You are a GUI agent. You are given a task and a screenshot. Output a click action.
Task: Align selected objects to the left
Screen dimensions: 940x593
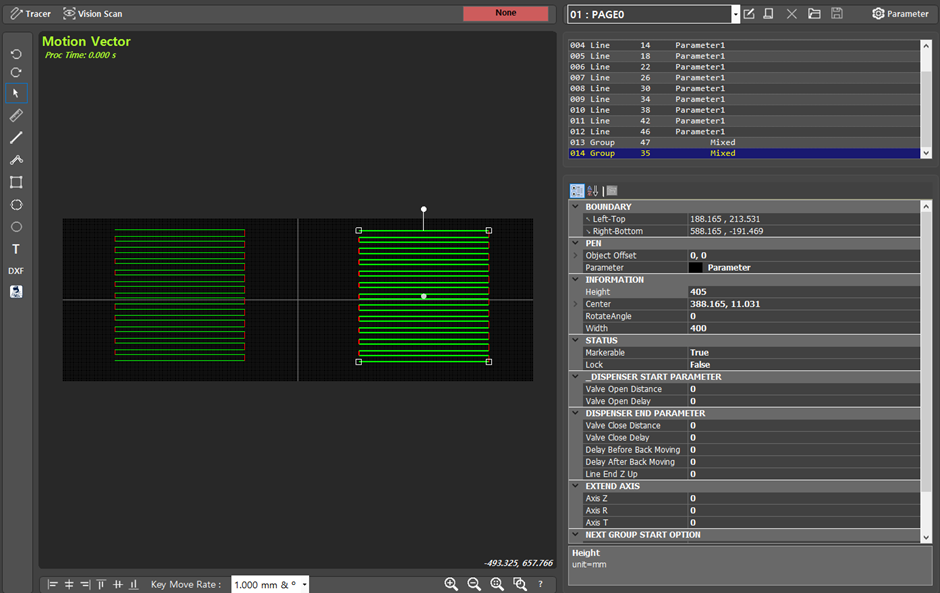click(52, 584)
